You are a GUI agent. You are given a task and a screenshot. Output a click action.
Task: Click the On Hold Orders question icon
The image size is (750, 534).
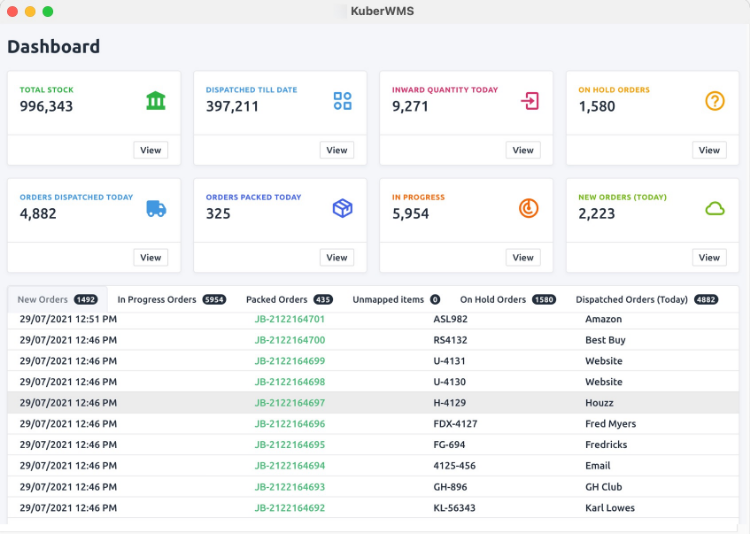pos(714,100)
